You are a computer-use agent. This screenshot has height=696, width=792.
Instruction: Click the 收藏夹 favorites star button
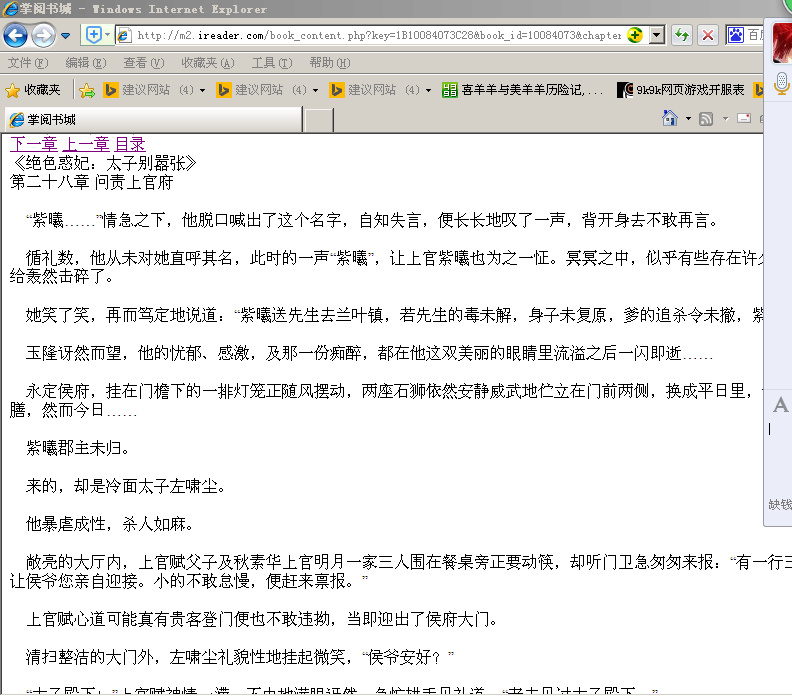pos(33,90)
